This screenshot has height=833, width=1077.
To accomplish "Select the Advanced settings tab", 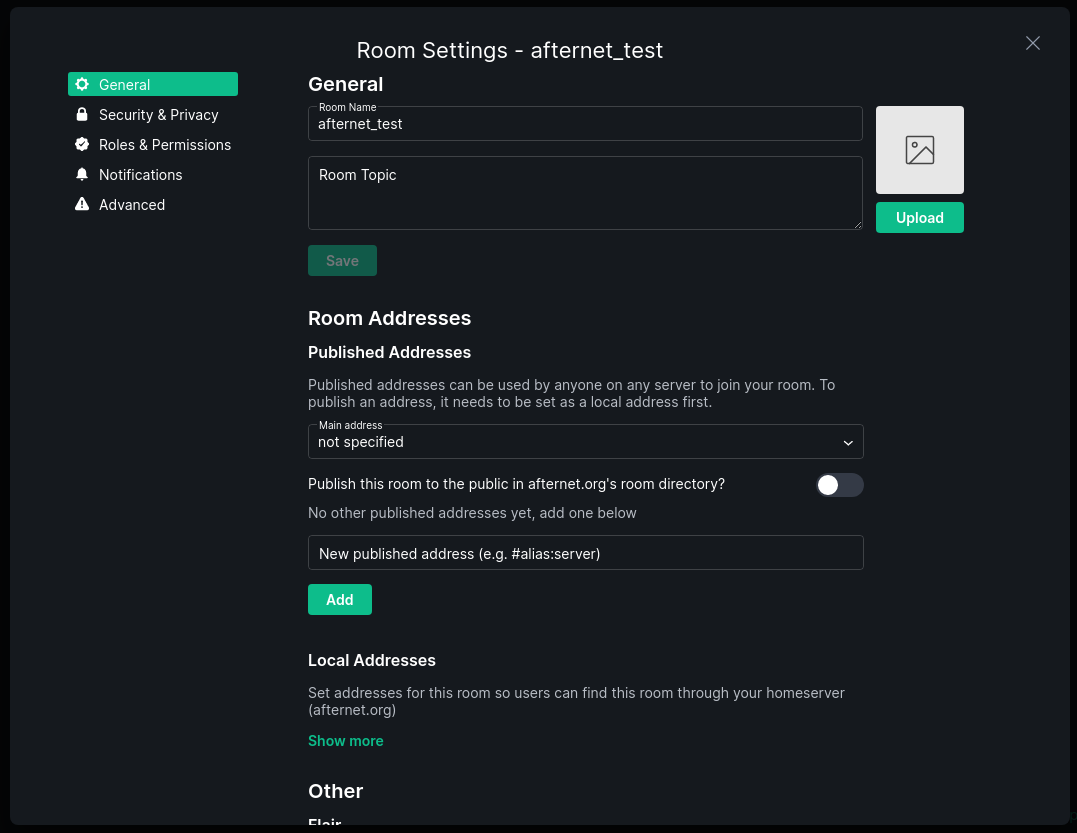I will (x=131, y=205).
